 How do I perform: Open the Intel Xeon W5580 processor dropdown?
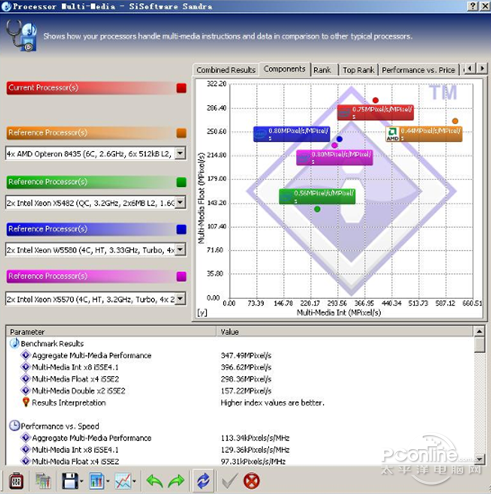pyautogui.click(x=180, y=249)
